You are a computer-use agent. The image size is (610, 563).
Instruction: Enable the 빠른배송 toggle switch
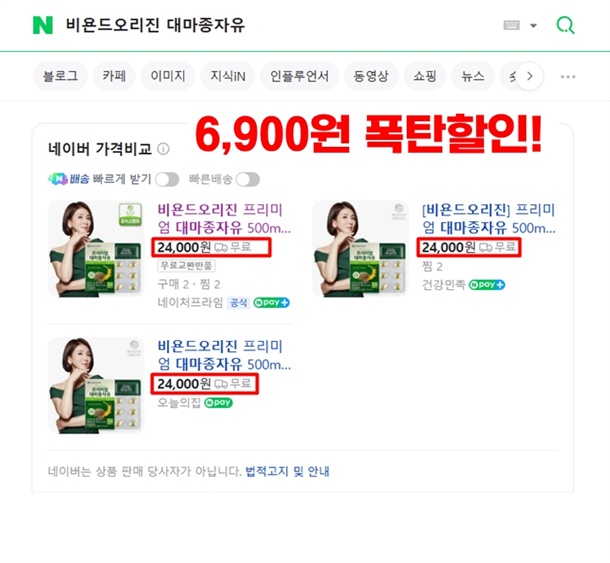click(248, 179)
